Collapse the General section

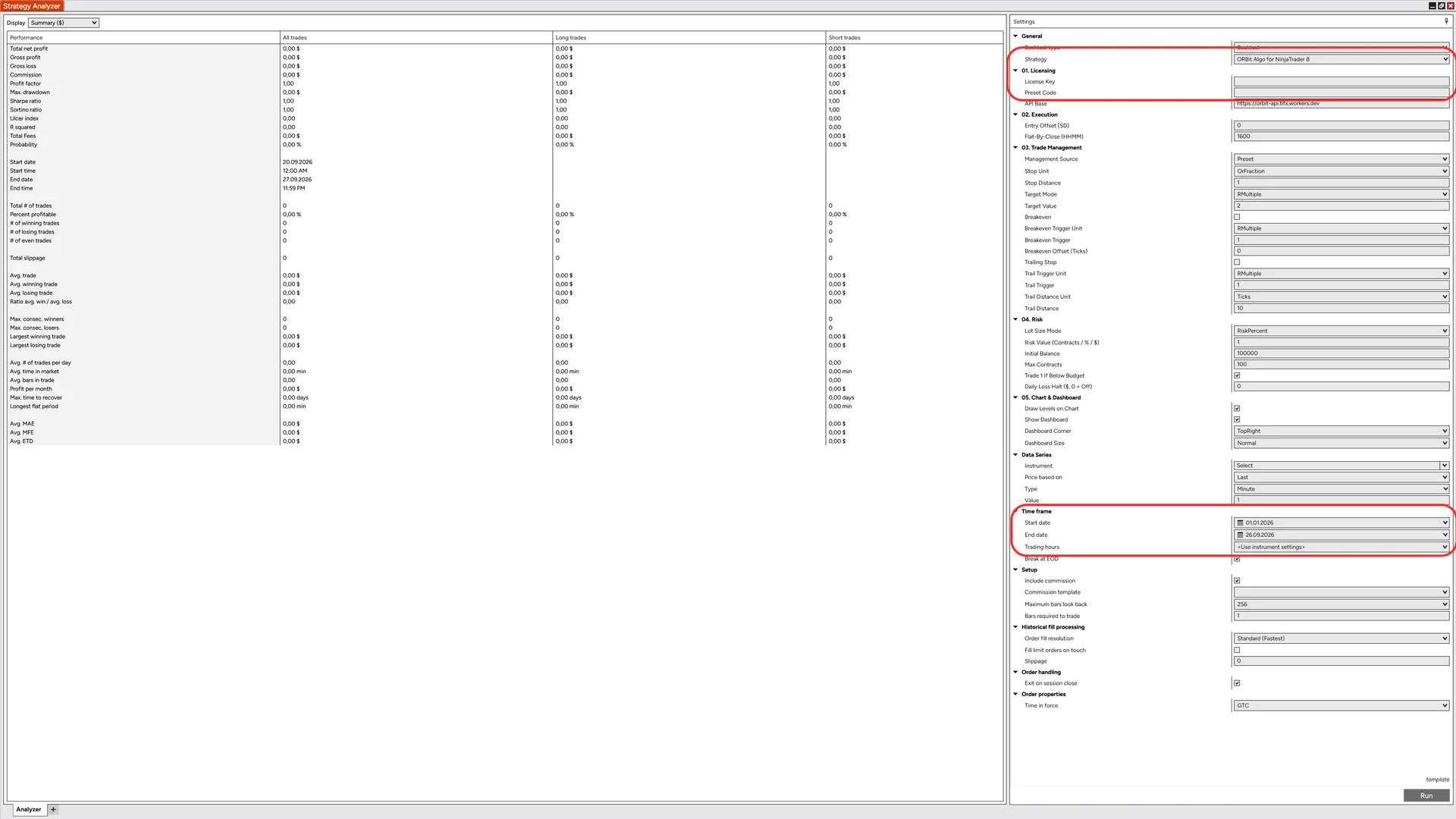[x=1015, y=36]
